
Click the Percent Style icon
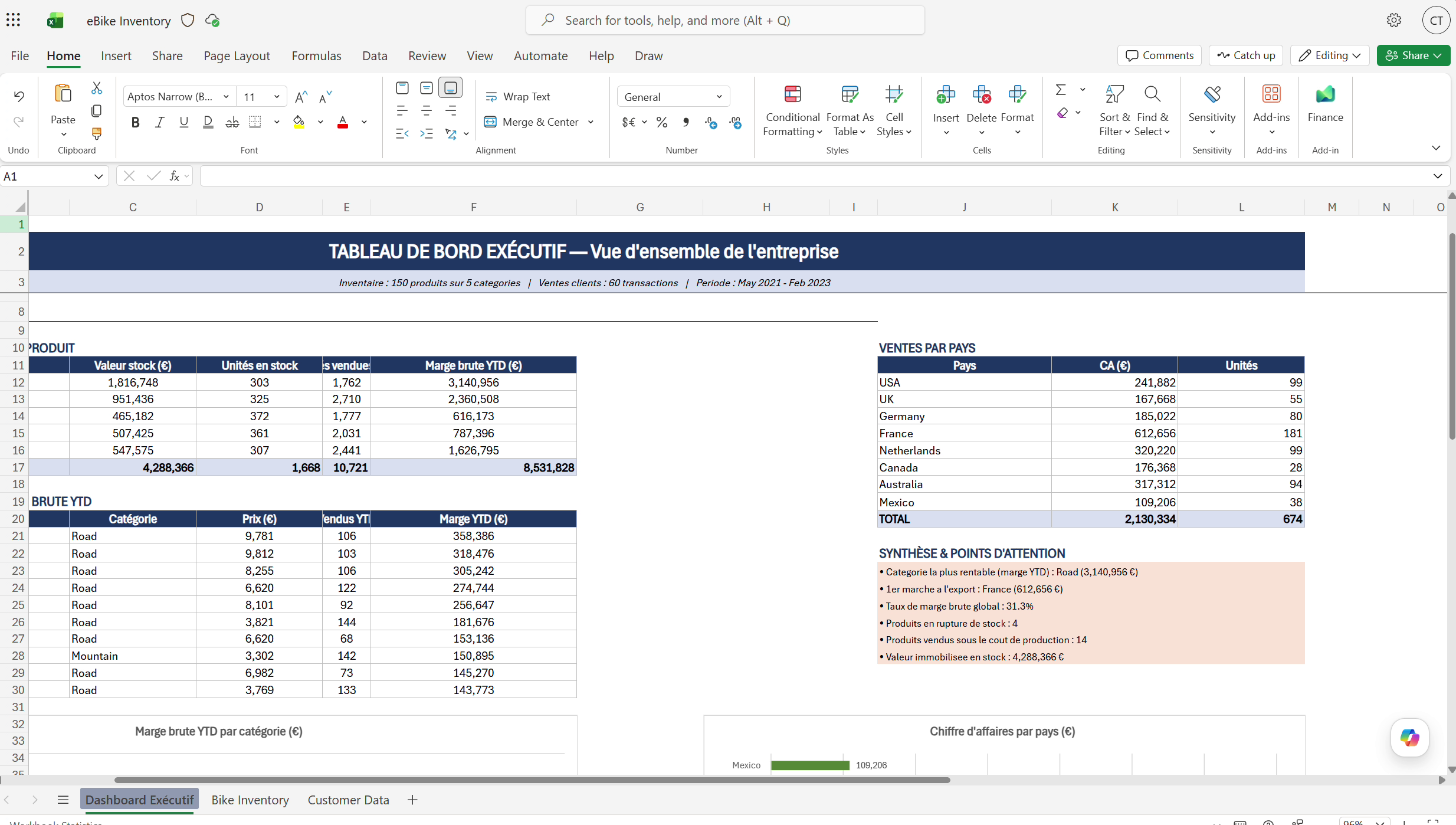coord(662,122)
